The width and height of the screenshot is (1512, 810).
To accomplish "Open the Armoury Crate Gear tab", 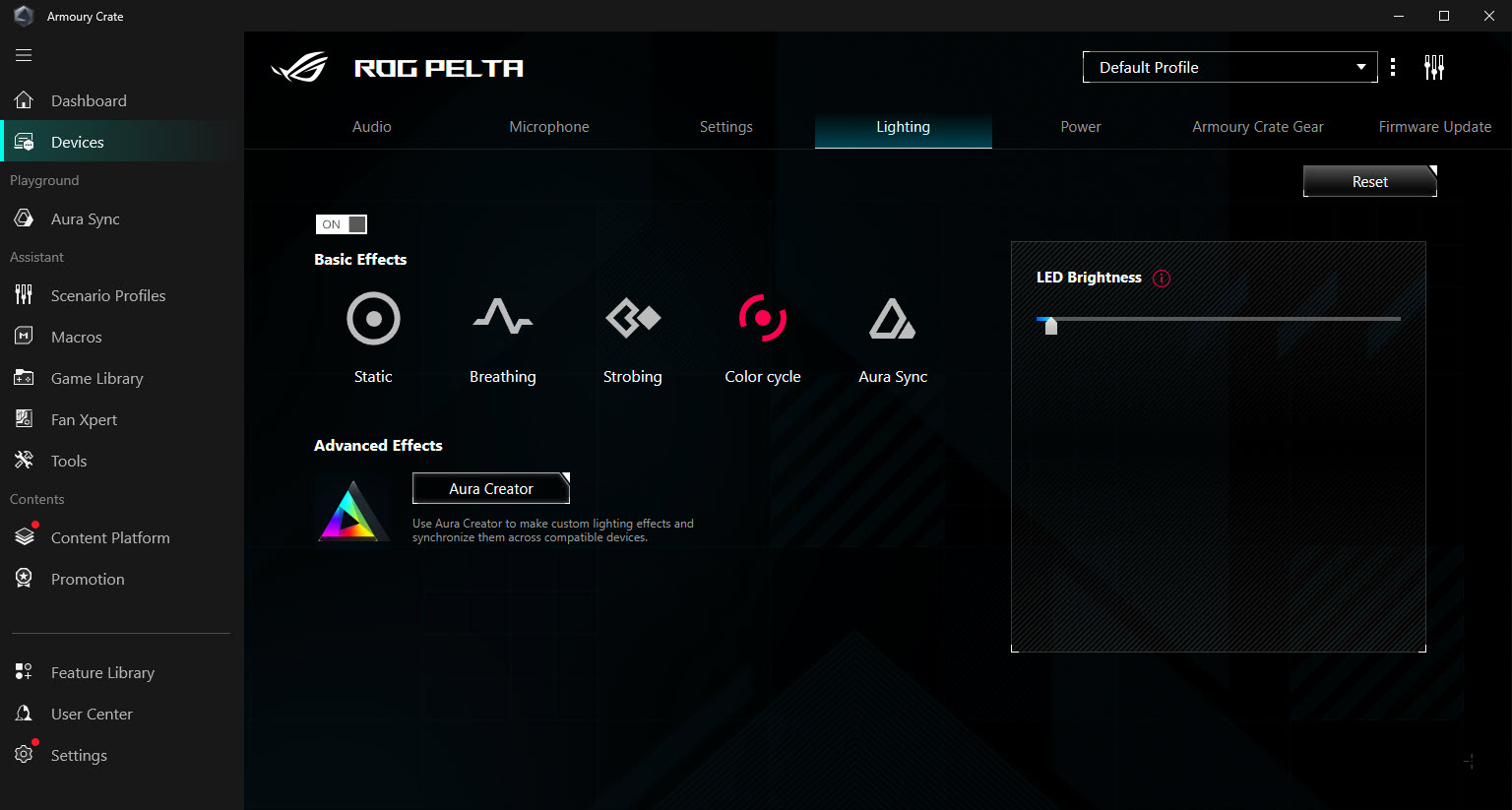I will (1258, 127).
